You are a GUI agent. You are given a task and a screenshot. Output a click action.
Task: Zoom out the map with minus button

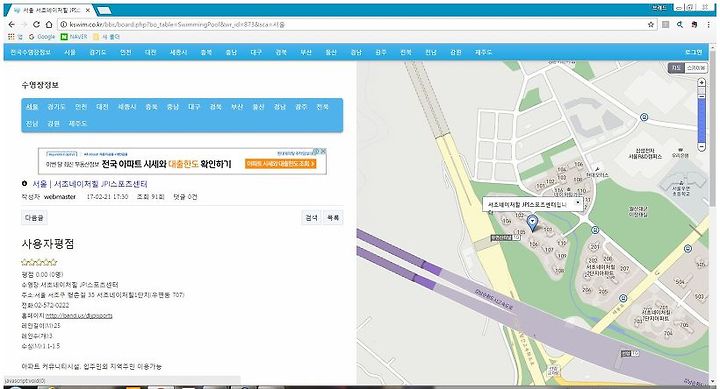coord(701,147)
